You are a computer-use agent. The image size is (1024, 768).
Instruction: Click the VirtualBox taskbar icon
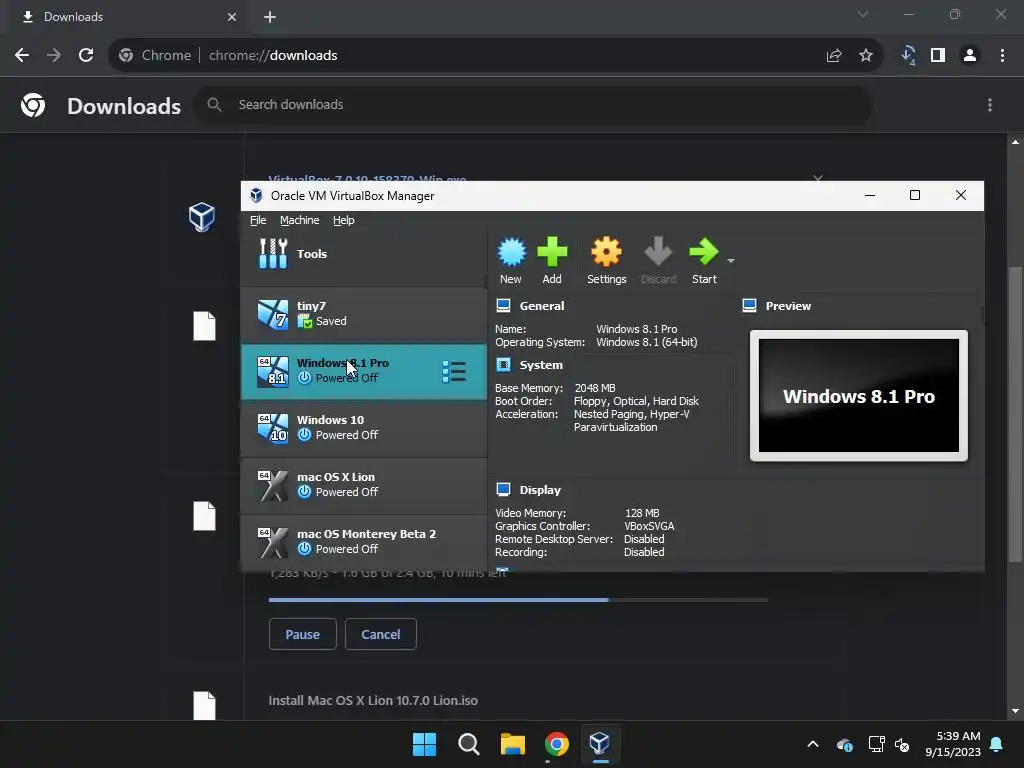coord(600,744)
